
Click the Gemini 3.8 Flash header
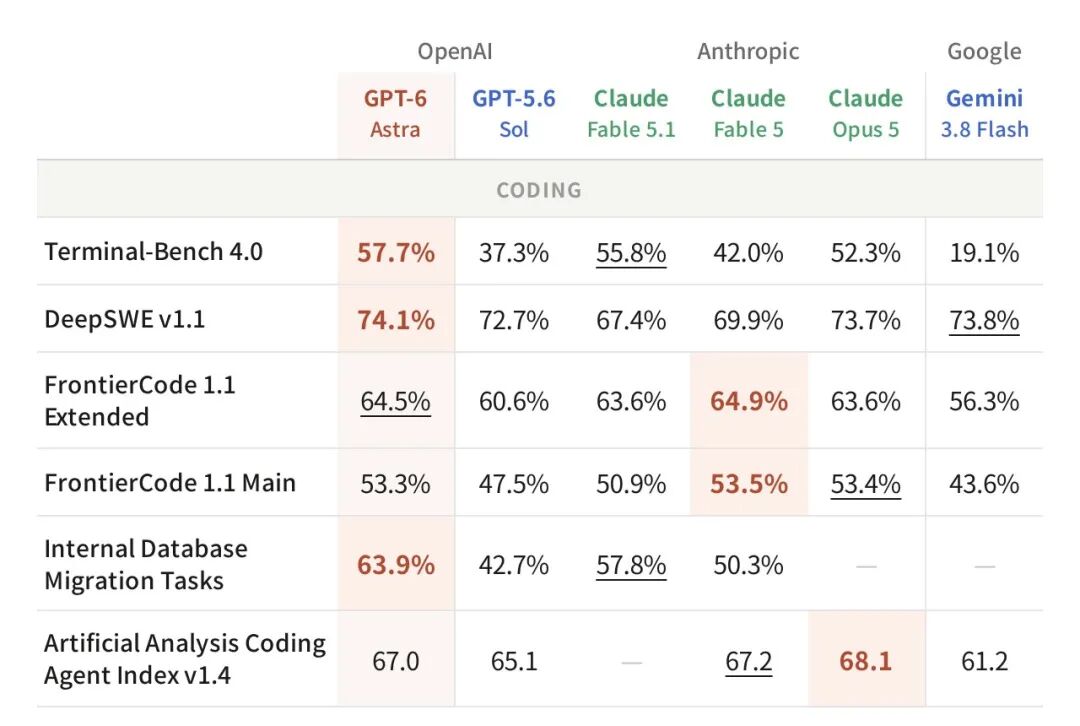pyautogui.click(x=984, y=114)
